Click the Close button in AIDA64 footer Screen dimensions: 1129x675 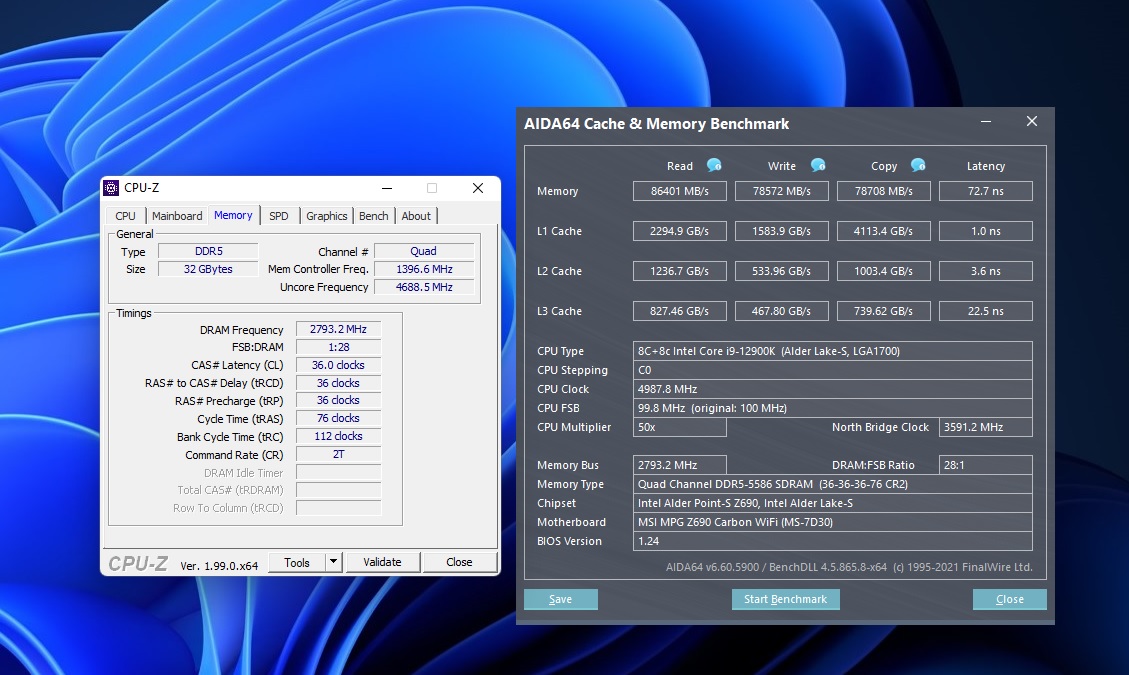[x=1009, y=599]
